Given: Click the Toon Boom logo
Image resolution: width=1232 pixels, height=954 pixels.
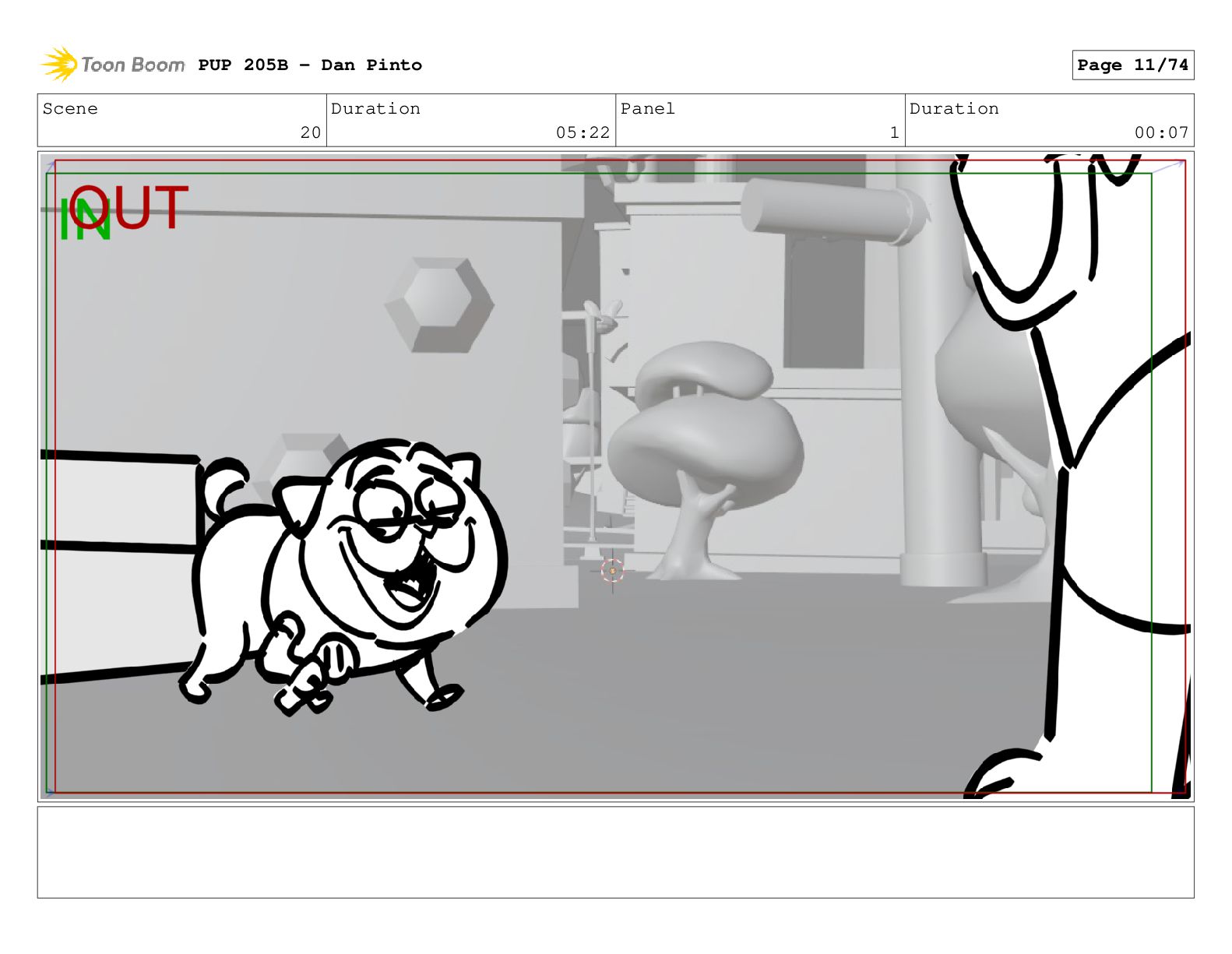Looking at the screenshot, I should (x=113, y=65).
